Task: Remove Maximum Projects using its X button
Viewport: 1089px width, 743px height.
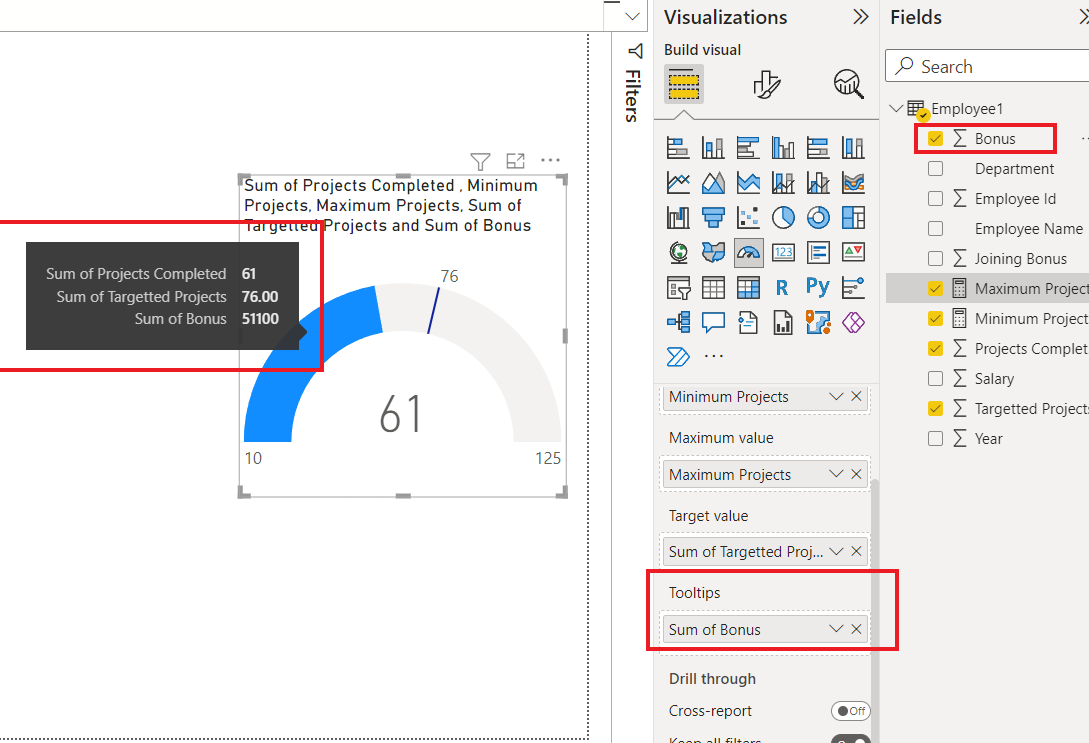Action: click(x=856, y=473)
